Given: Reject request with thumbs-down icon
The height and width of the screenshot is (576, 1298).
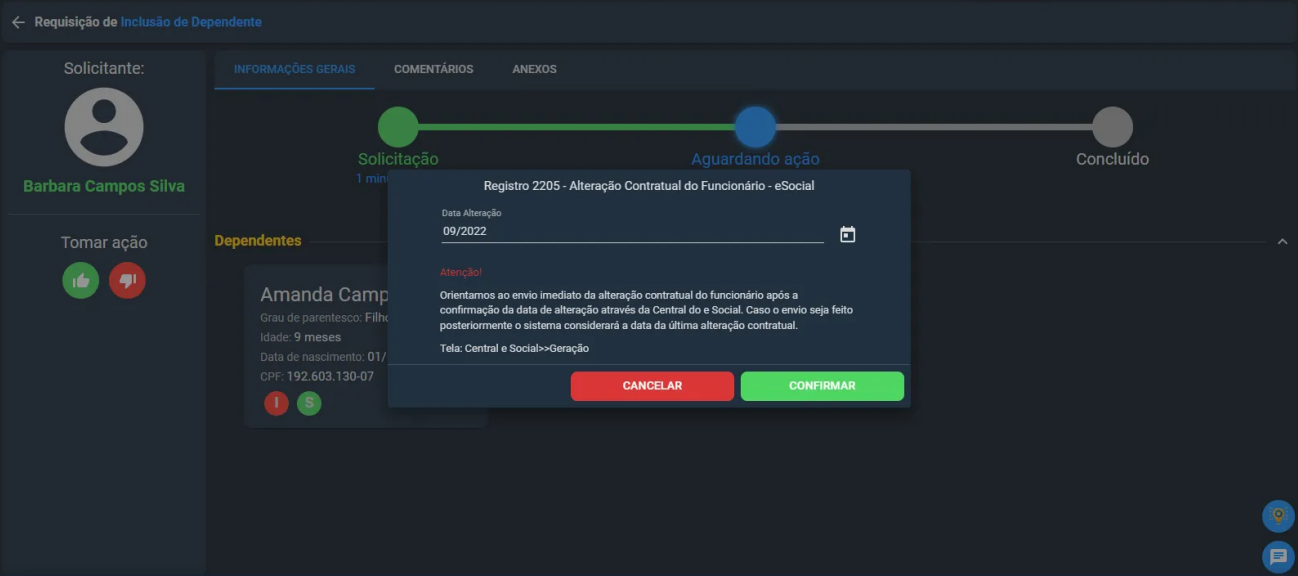Looking at the screenshot, I should click(x=127, y=281).
